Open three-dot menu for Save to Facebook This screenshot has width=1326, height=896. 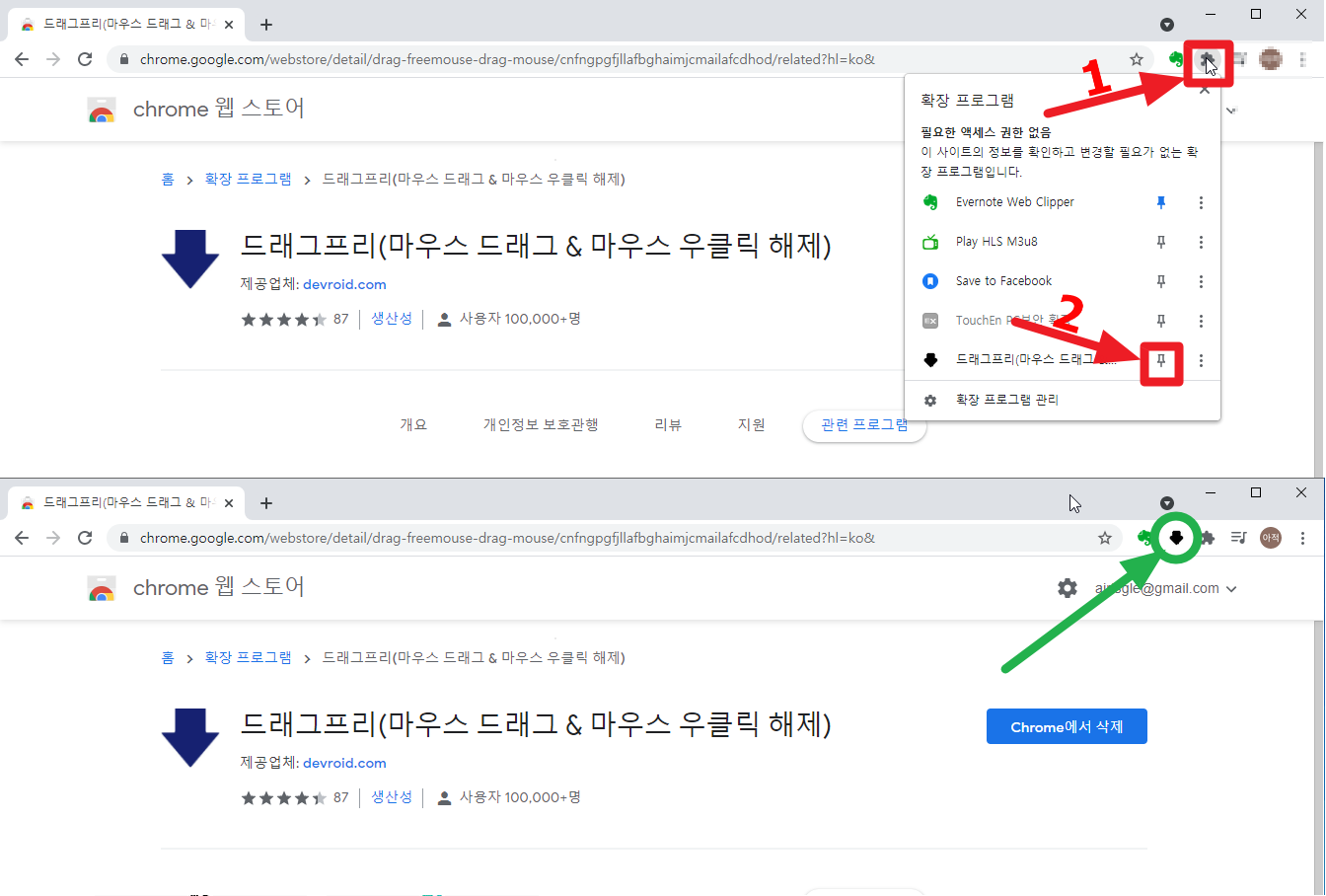(x=1201, y=281)
